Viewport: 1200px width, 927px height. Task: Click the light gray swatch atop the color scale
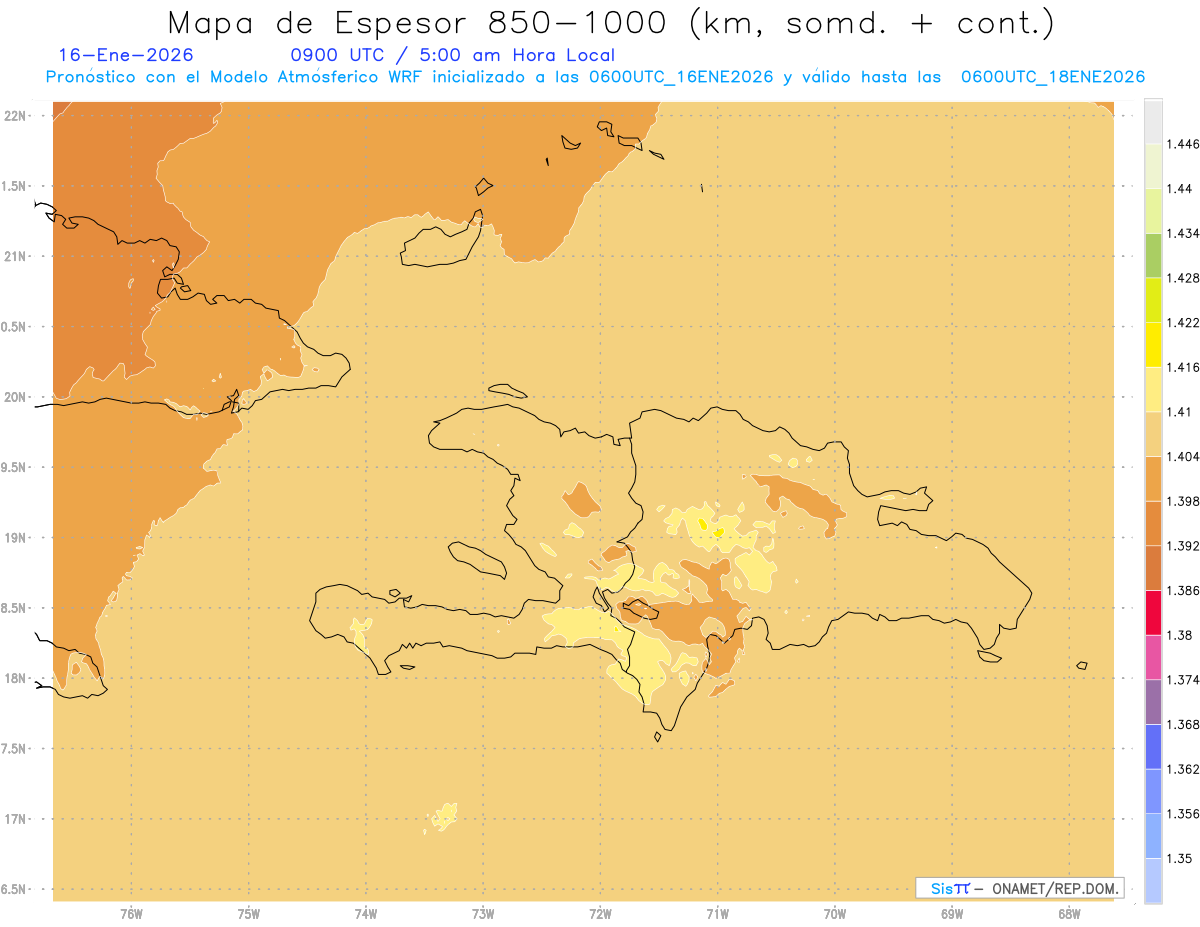(1153, 121)
